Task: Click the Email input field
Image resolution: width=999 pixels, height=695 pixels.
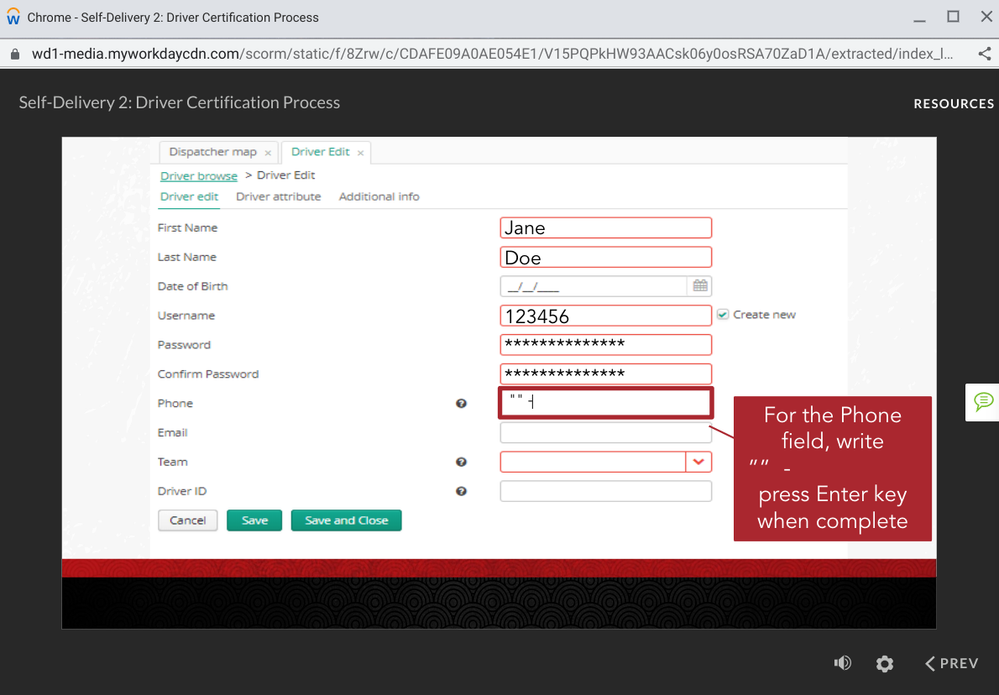Action: pyautogui.click(x=605, y=433)
